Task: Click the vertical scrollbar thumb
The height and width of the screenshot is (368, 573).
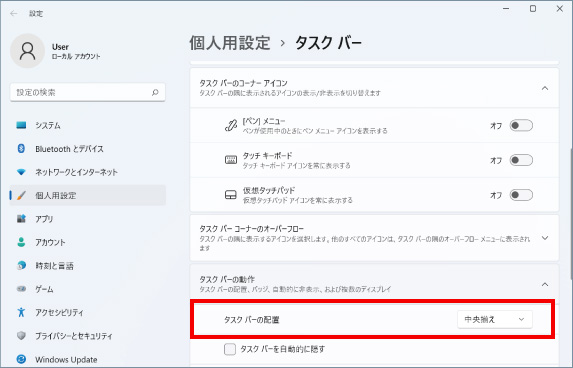Action: (x=571, y=214)
